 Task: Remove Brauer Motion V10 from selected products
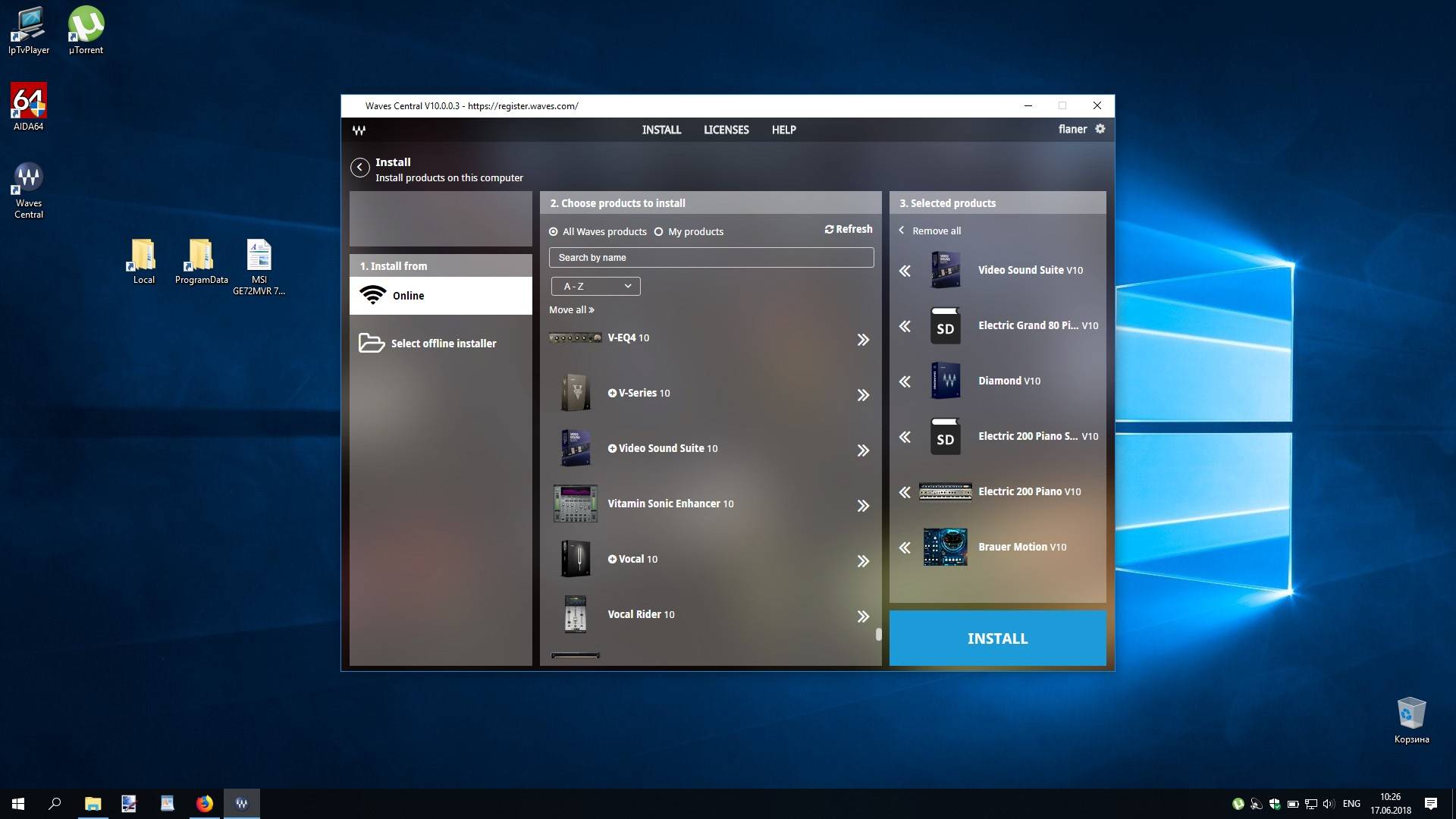pyautogui.click(x=905, y=548)
